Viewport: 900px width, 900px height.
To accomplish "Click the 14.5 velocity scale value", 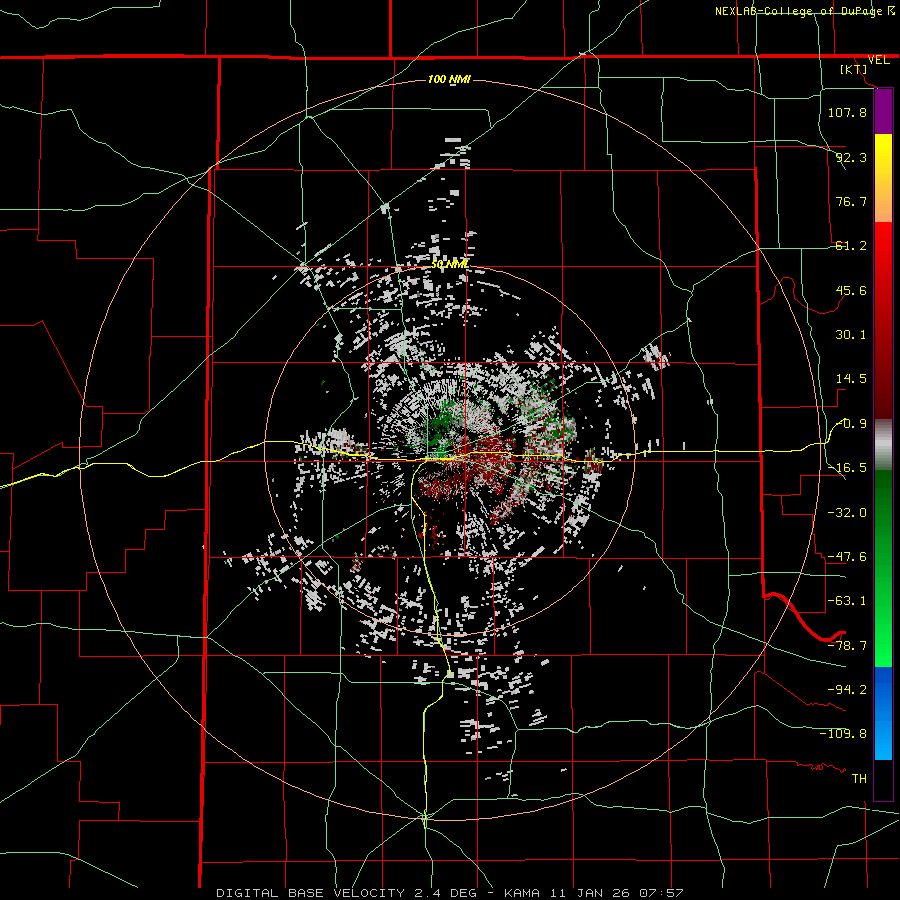I will point(851,379).
